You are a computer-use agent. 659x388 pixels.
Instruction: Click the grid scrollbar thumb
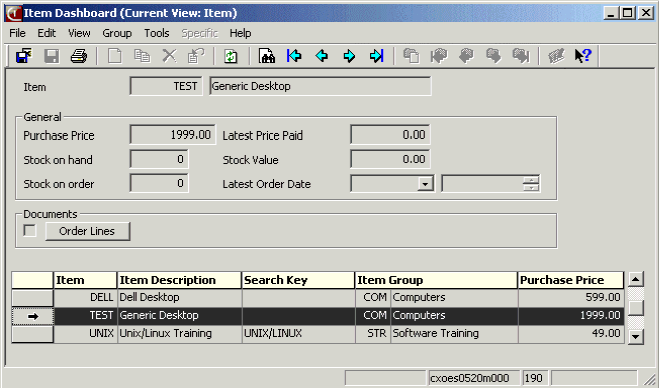tap(635, 308)
